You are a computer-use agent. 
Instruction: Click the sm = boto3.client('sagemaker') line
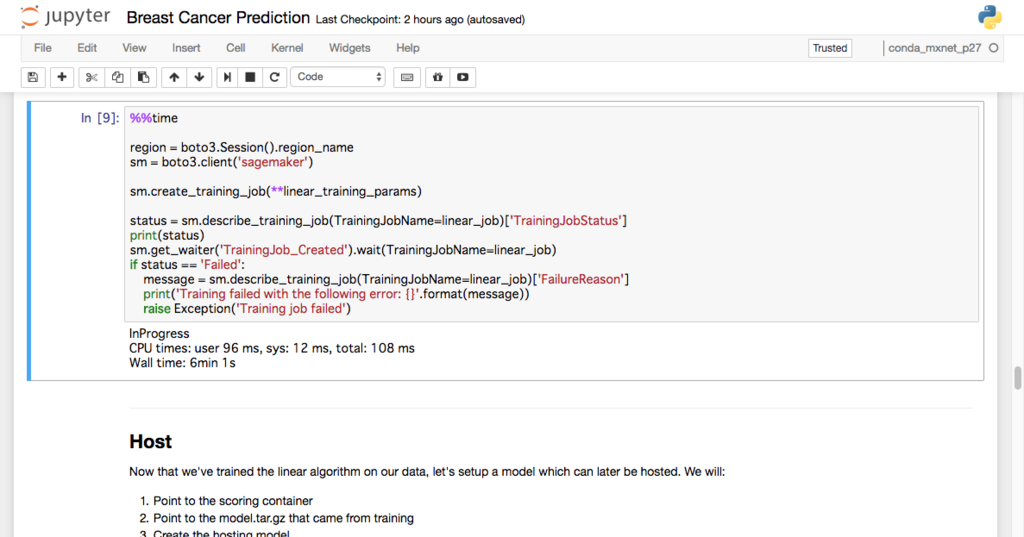coord(221,162)
